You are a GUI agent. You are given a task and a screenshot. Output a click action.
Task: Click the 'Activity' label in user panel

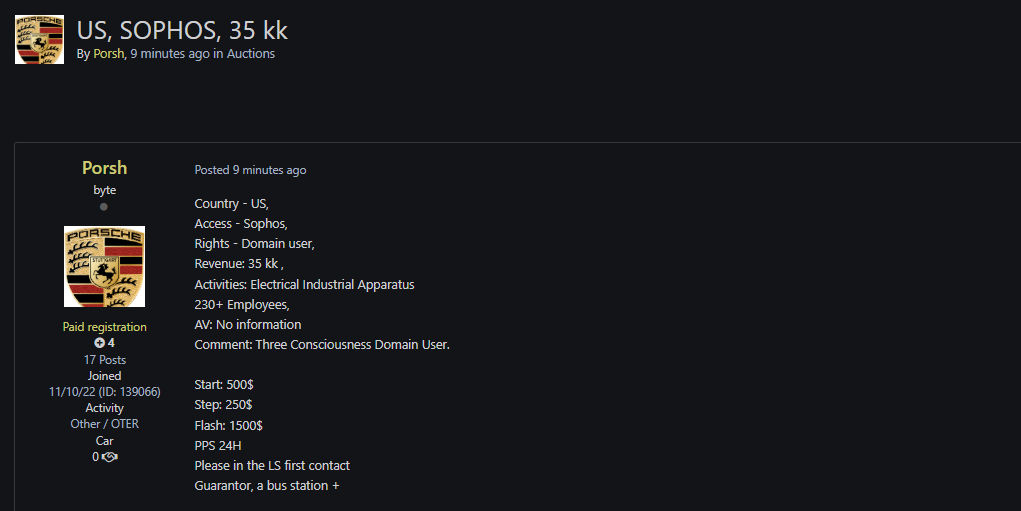(104, 408)
